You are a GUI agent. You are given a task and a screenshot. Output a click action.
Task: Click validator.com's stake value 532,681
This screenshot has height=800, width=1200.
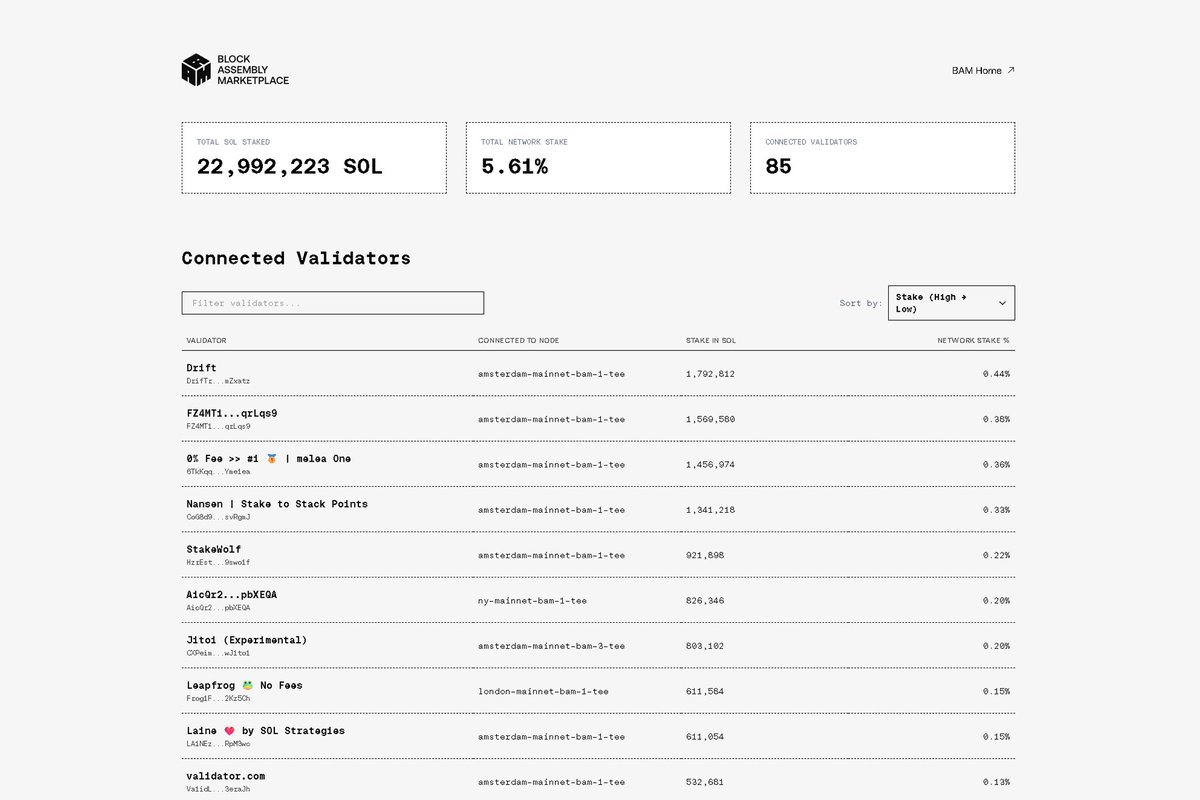(x=705, y=782)
